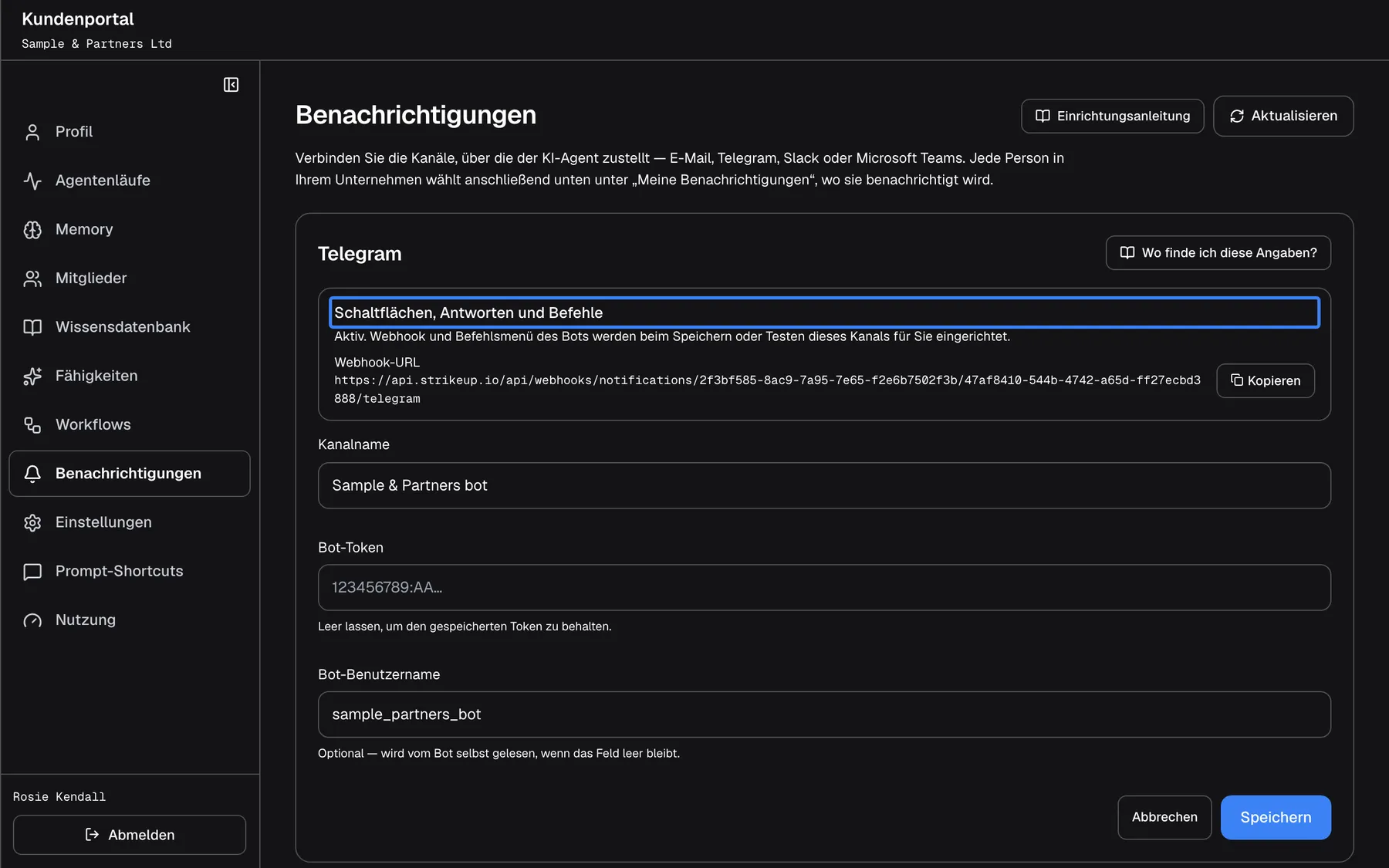Expand 'Schaltflächen, Antworten und Befehle' section

pyautogui.click(x=824, y=312)
